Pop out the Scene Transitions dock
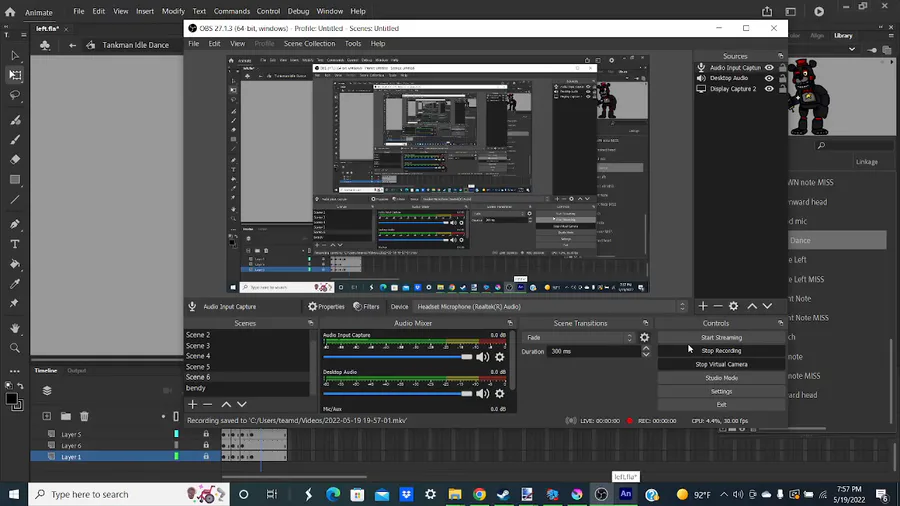The height and width of the screenshot is (506, 900). (645, 323)
